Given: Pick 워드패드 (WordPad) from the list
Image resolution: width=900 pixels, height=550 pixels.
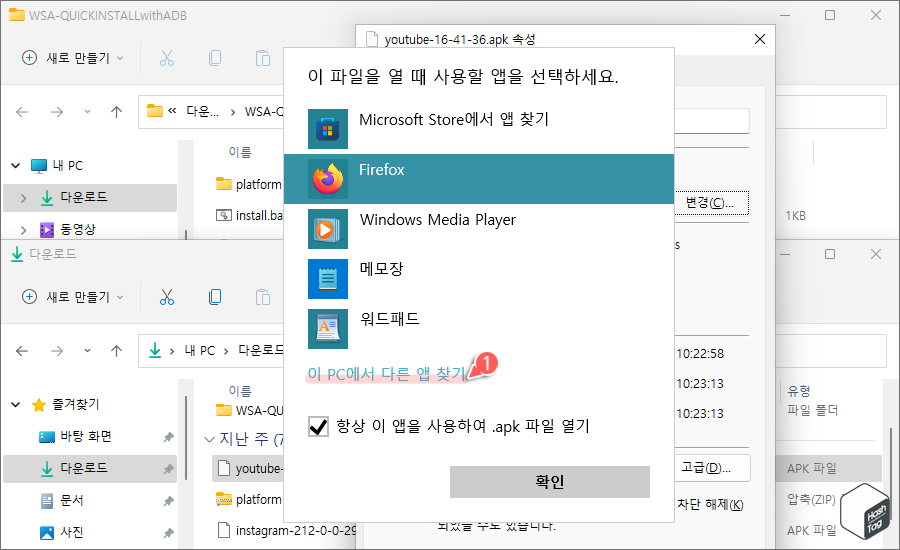Looking at the screenshot, I should (479, 328).
